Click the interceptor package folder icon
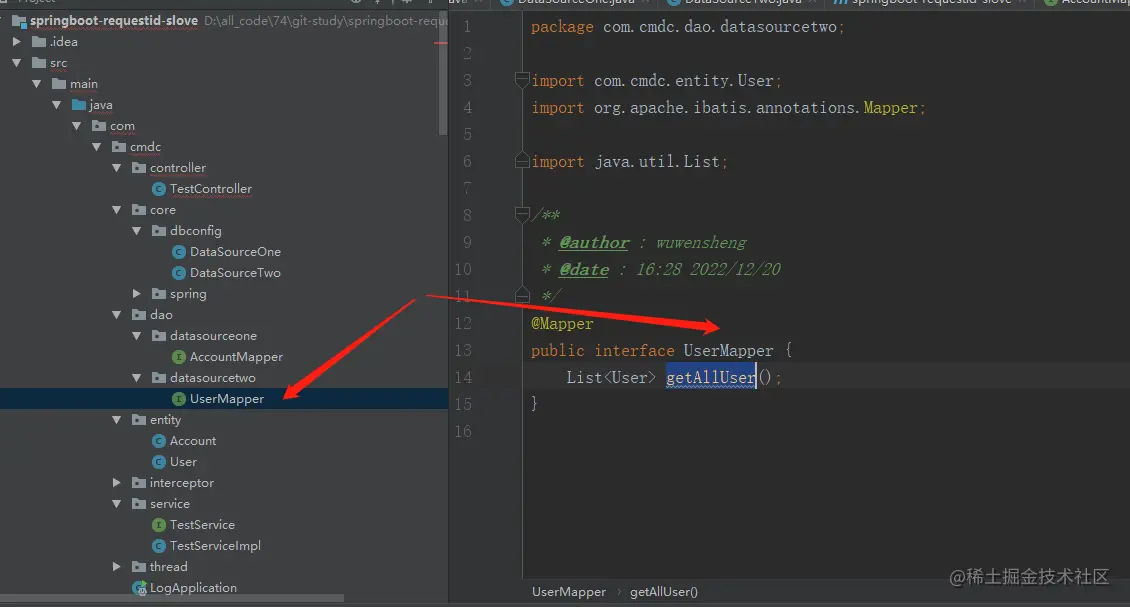This screenshot has height=607, width=1130. (139, 482)
